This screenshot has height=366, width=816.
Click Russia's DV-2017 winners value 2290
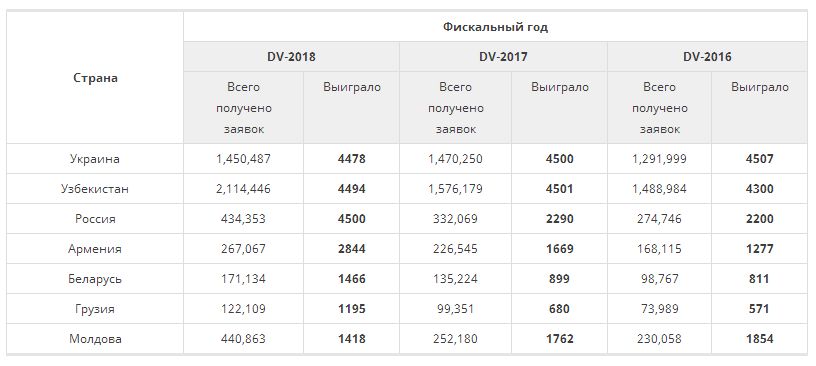559,219
